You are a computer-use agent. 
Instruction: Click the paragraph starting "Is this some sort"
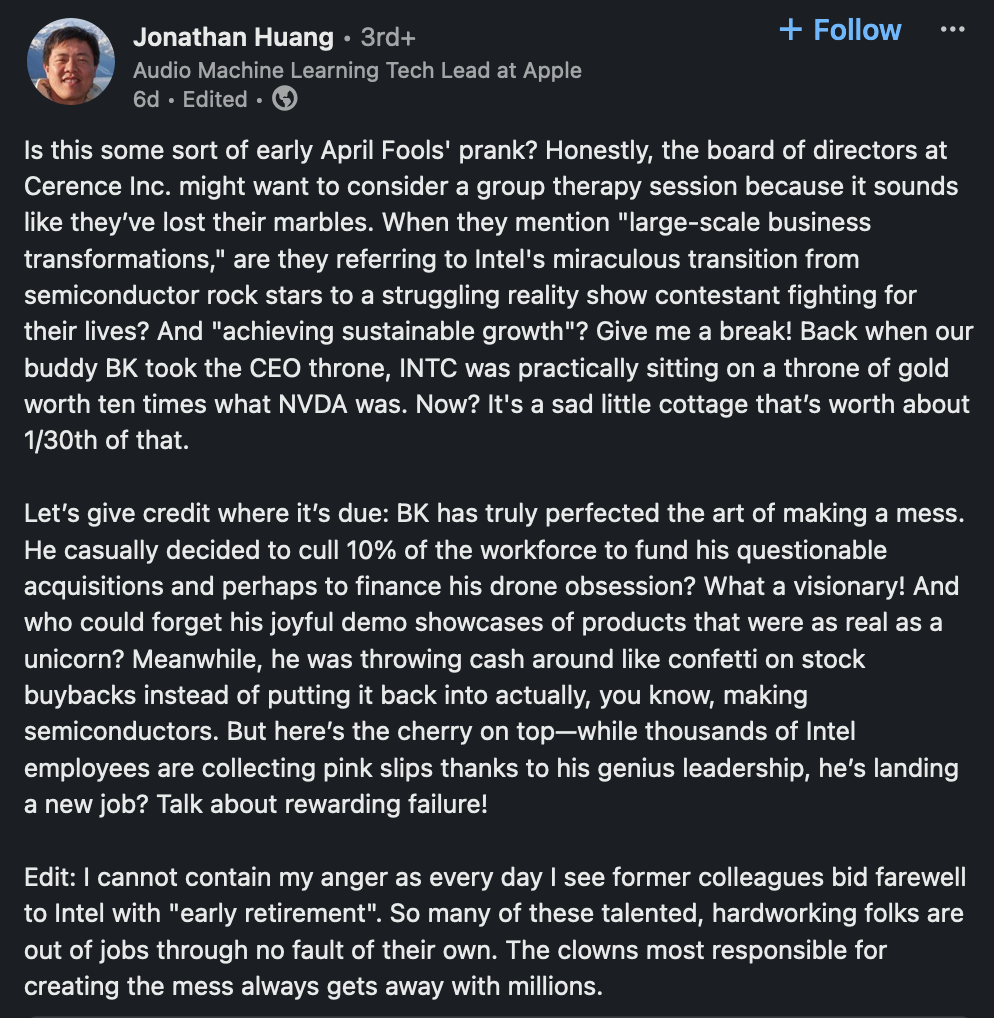[497, 296]
